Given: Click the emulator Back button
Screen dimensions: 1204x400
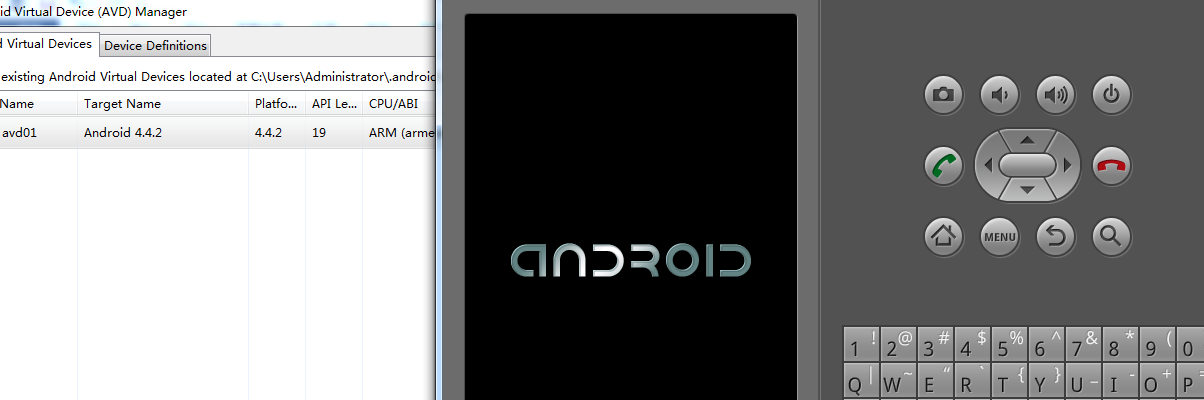Looking at the screenshot, I should pyautogui.click(x=1054, y=236).
